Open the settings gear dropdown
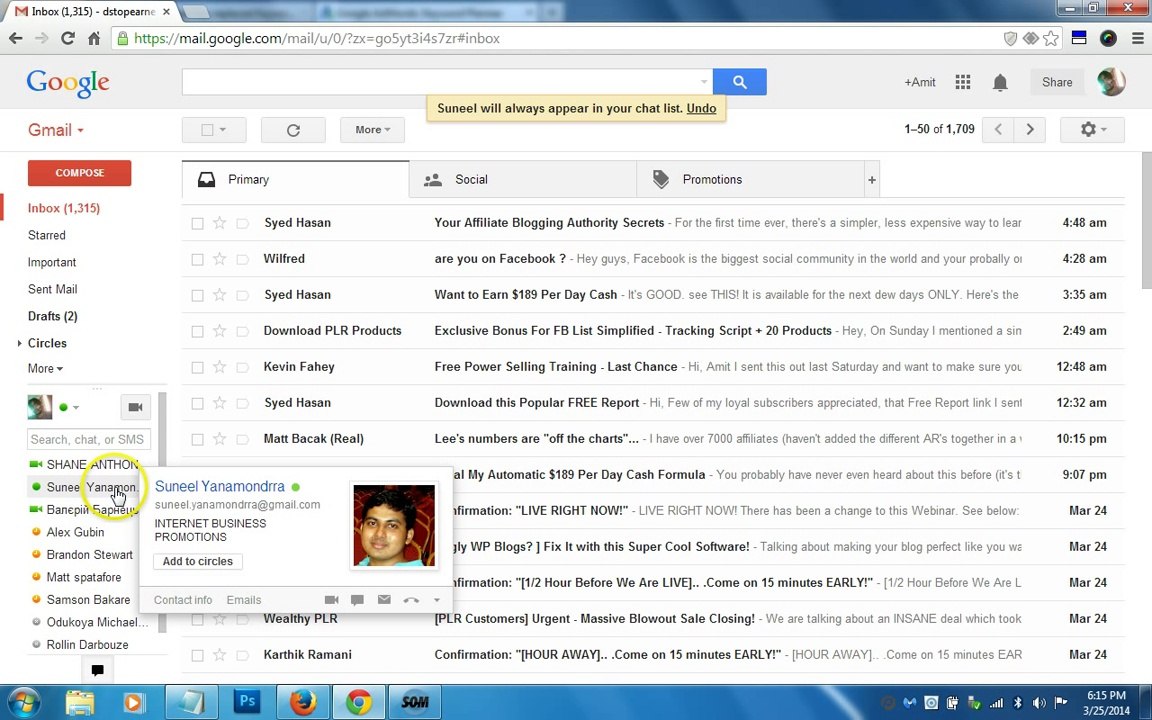1152x720 pixels. (1092, 130)
